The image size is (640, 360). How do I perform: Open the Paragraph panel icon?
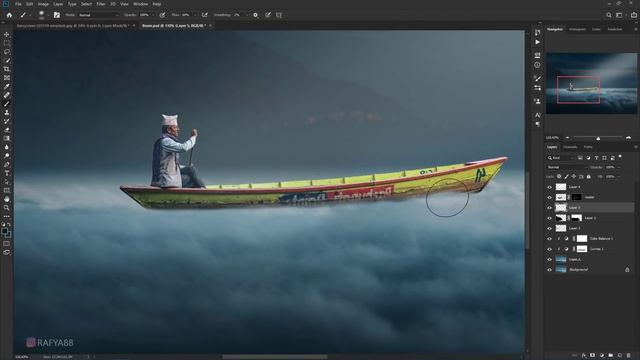[x=538, y=124]
